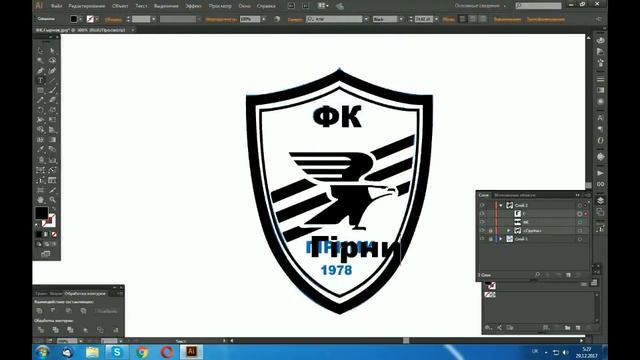Apply Unite shape mode in Pathfinder

coord(40,311)
